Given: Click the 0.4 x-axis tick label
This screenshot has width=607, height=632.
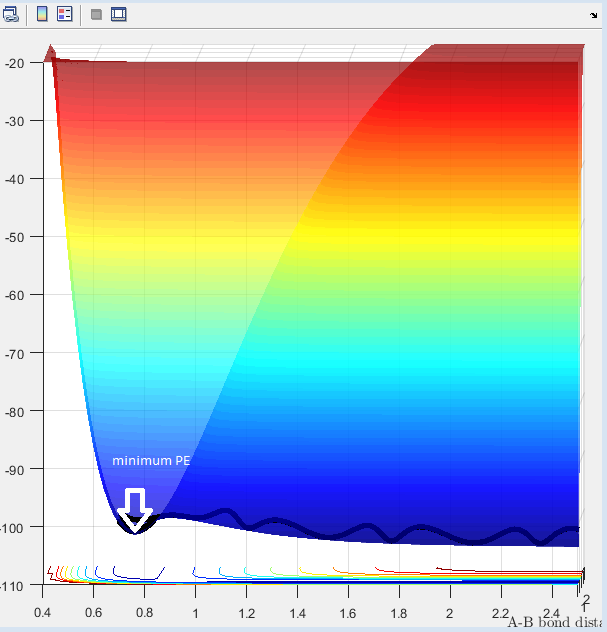Looking at the screenshot, I should tap(42, 613).
